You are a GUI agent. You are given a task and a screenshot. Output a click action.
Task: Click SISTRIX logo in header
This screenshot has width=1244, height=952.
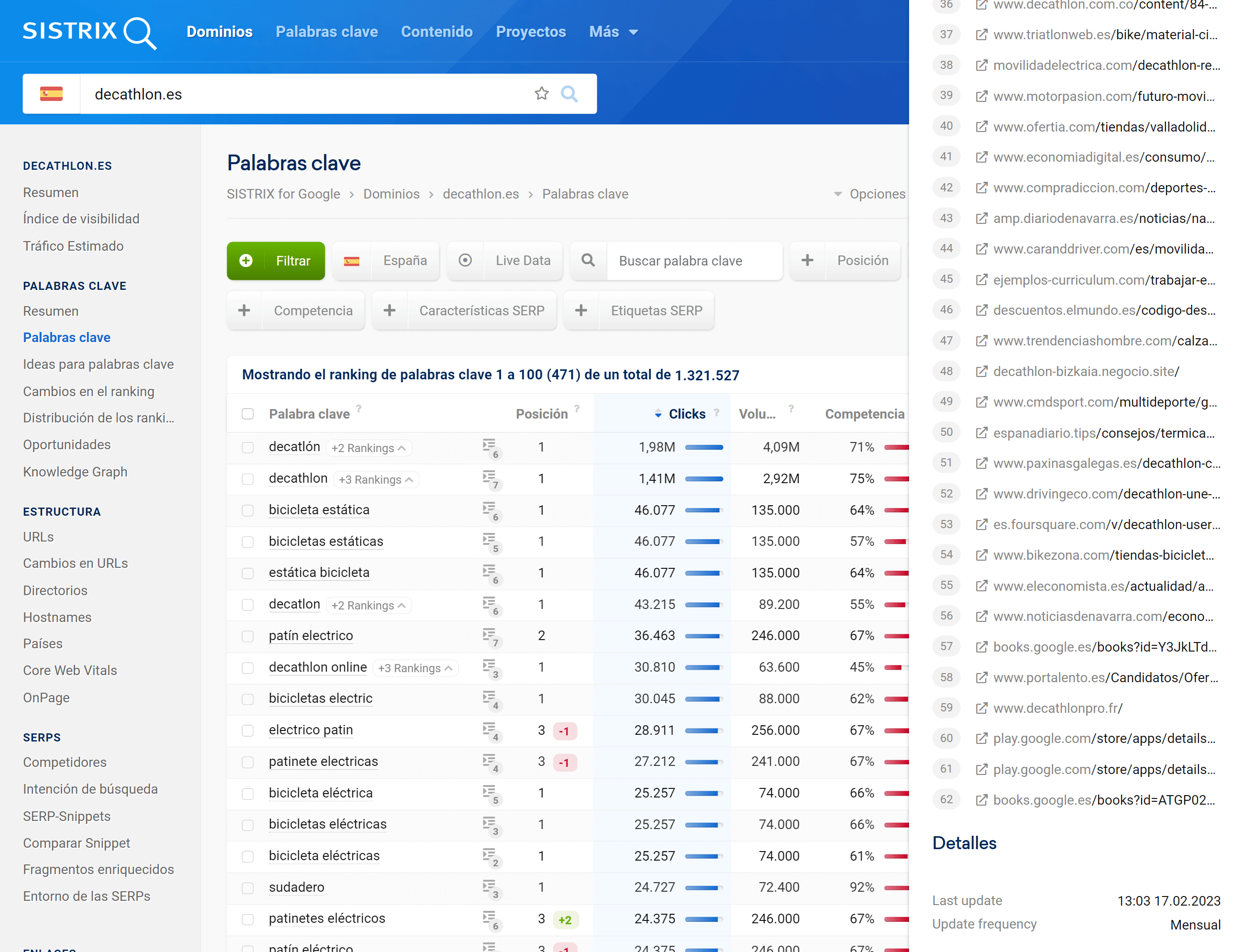[x=89, y=32]
